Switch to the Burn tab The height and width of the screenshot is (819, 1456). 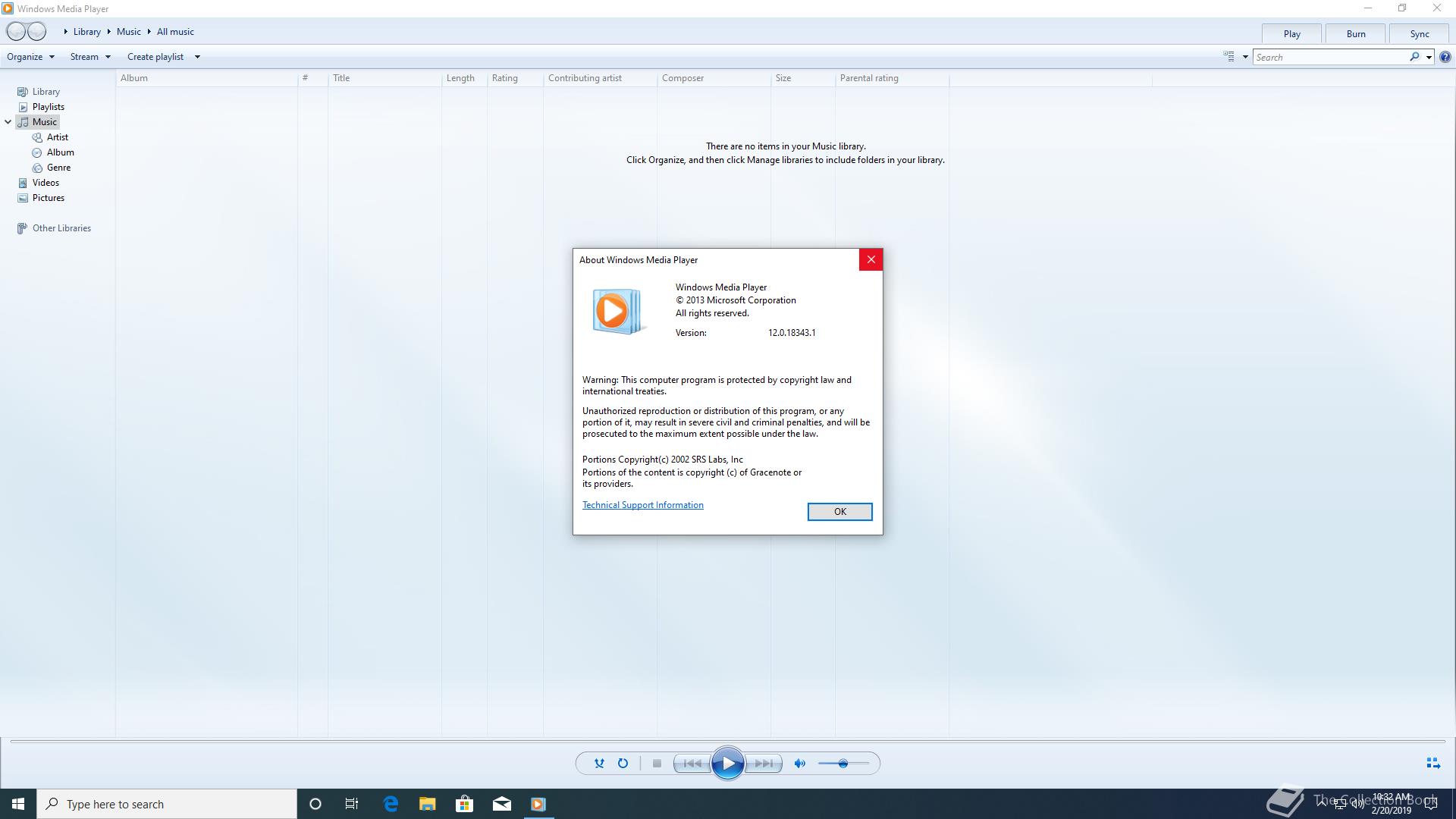point(1356,34)
